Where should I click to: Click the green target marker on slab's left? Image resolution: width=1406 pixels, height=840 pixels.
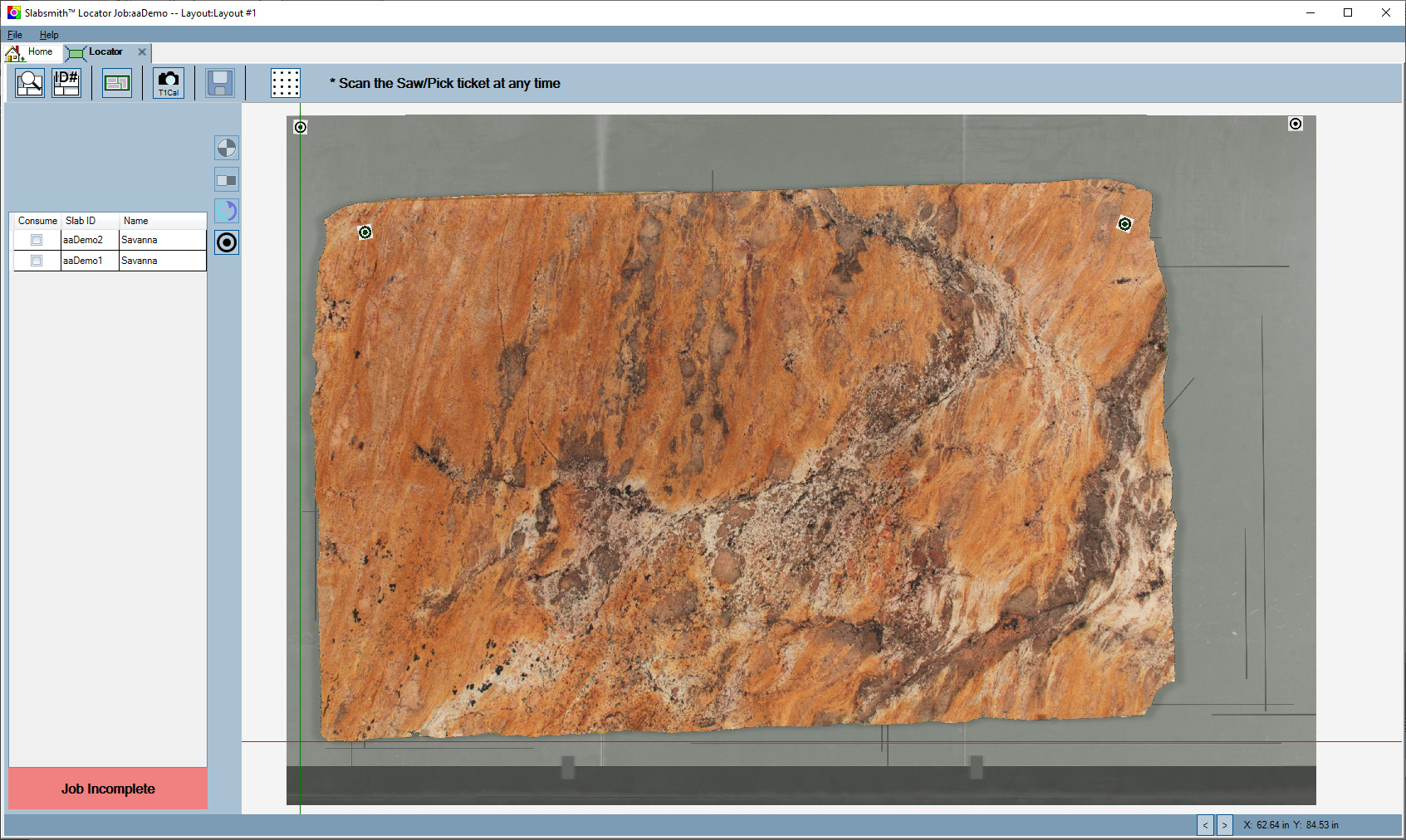(365, 232)
